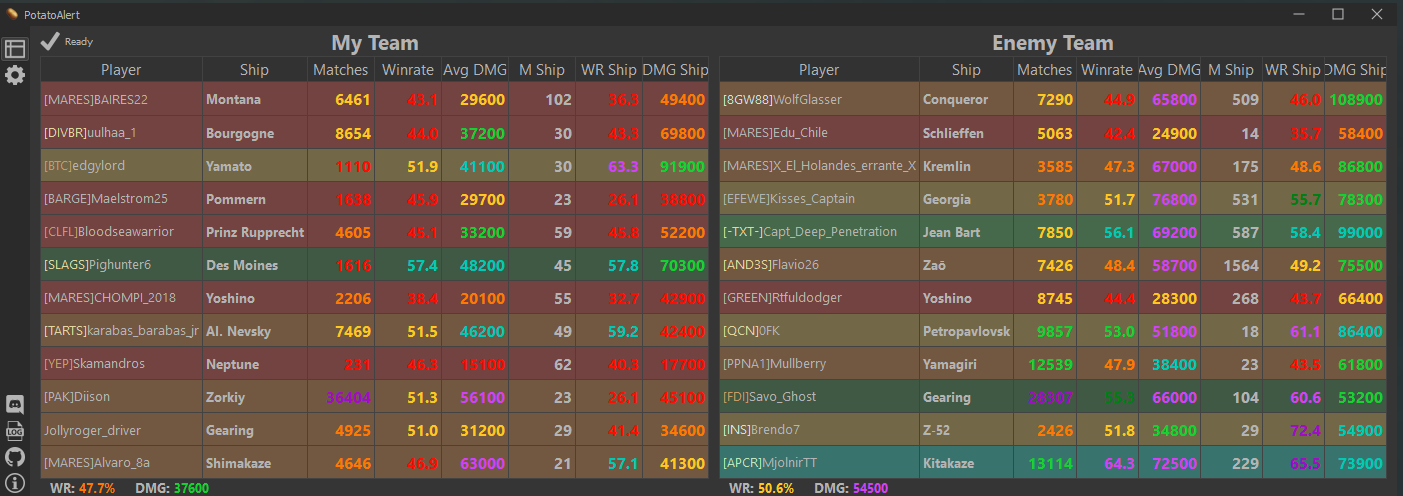Viewport: 1403px width, 496px height.
Task: Select [SLAGS]Pighunter6 in My Team
Action: point(97,265)
